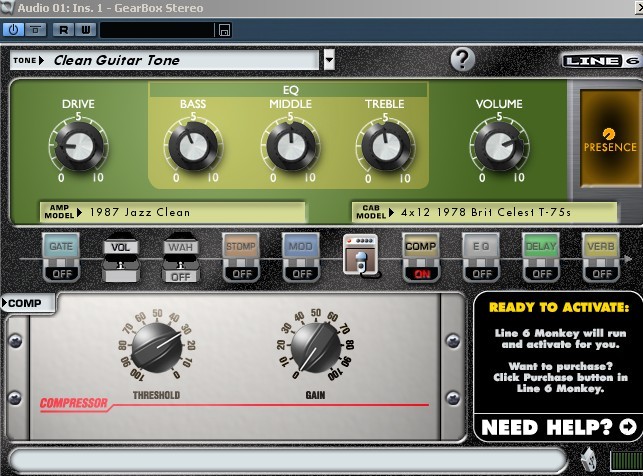Toggle the MOD OFF switch

point(302,274)
